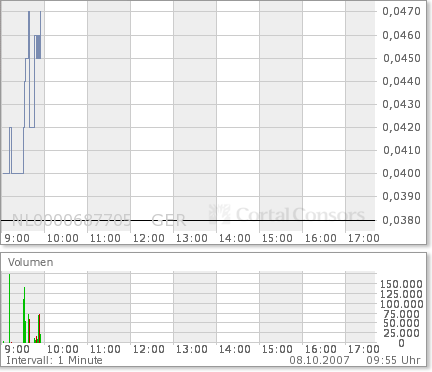Select 10:00 on the volume chart time axis
Viewport: 432px width, 372px height.
[x=63, y=350]
